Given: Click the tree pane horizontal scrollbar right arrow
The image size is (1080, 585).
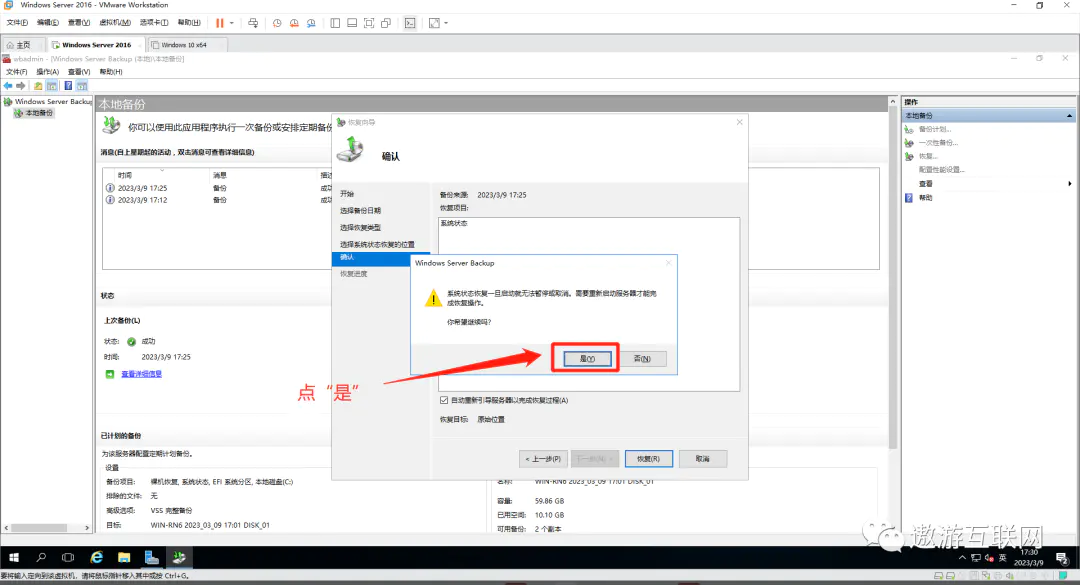Looking at the screenshot, I should (87, 528).
